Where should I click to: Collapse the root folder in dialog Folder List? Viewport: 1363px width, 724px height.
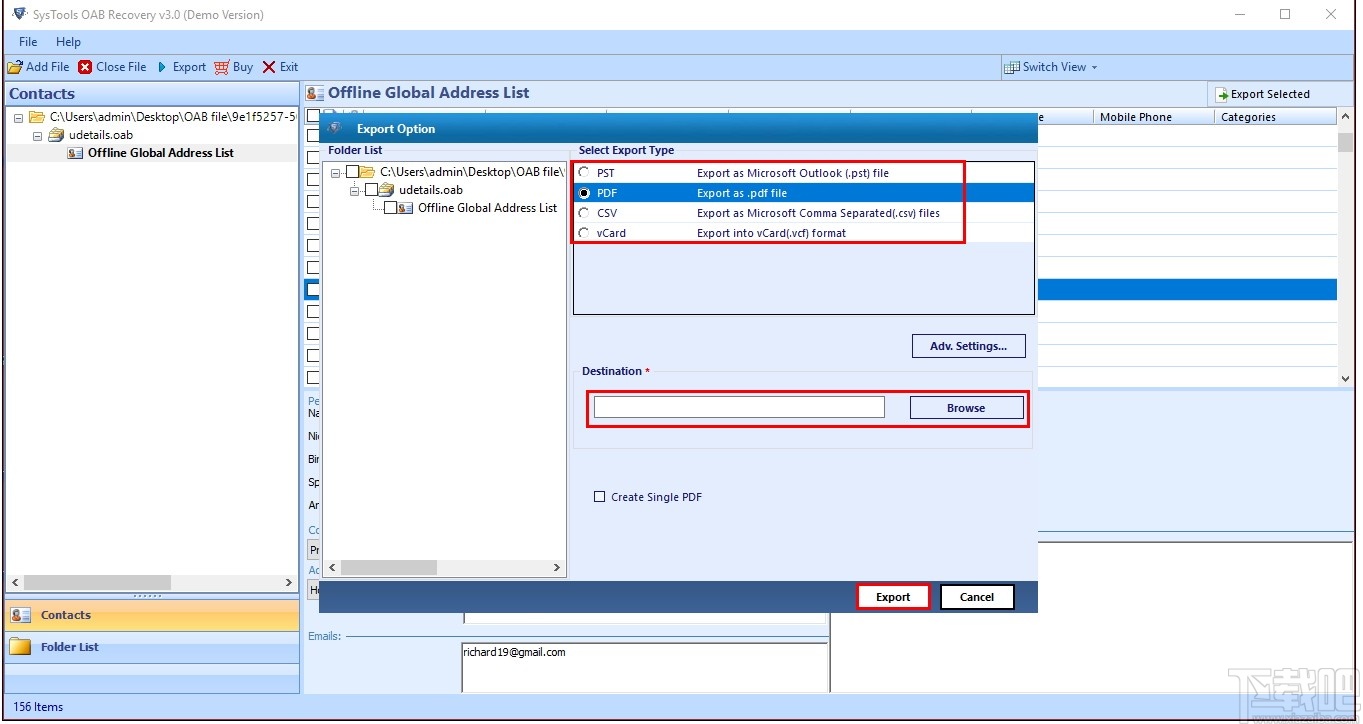tap(337, 172)
